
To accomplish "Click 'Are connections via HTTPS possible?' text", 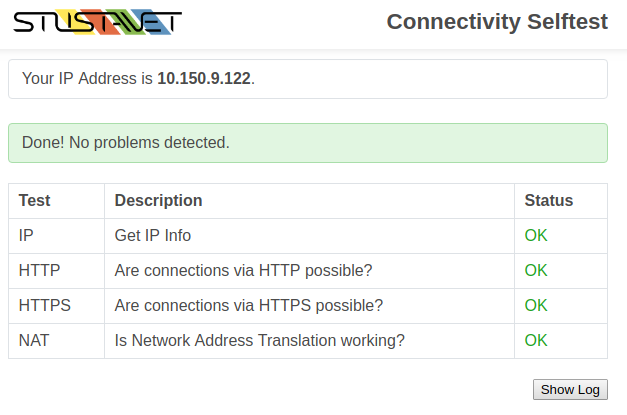I will (x=249, y=305).
